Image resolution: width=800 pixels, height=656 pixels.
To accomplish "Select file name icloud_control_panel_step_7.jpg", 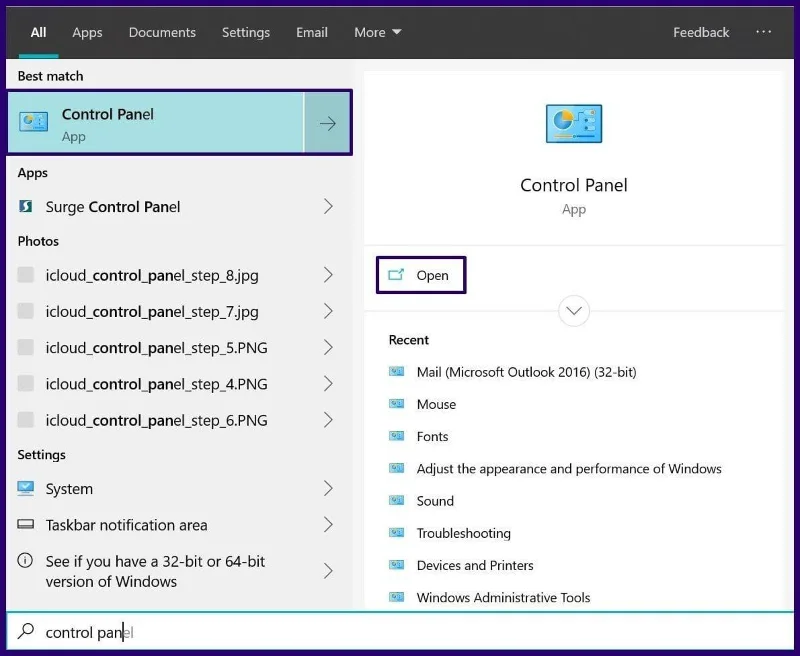I will click(152, 312).
